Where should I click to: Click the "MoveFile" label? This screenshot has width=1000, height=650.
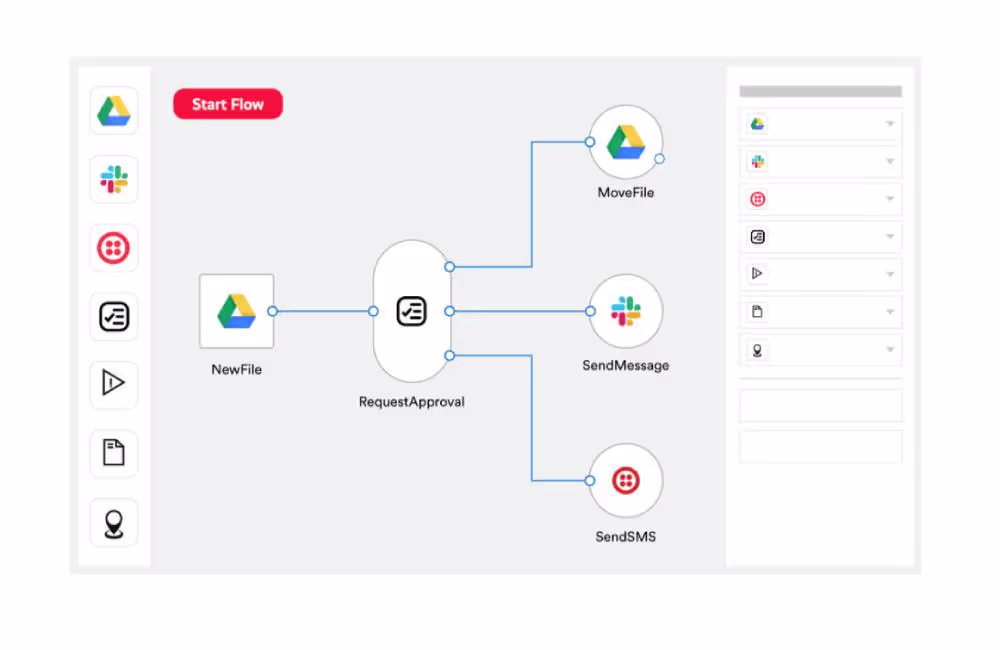click(626, 193)
